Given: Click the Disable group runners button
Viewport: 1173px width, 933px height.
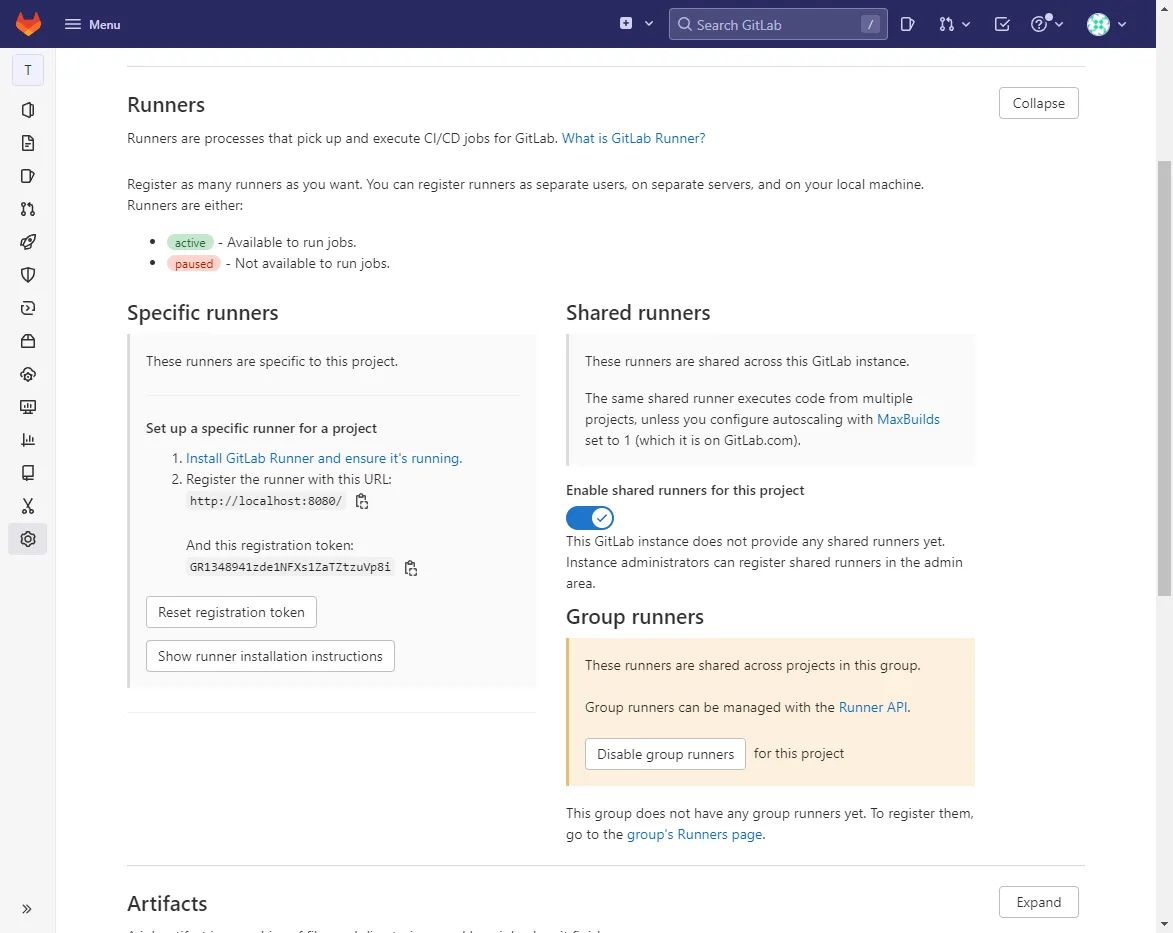Looking at the screenshot, I should [665, 754].
